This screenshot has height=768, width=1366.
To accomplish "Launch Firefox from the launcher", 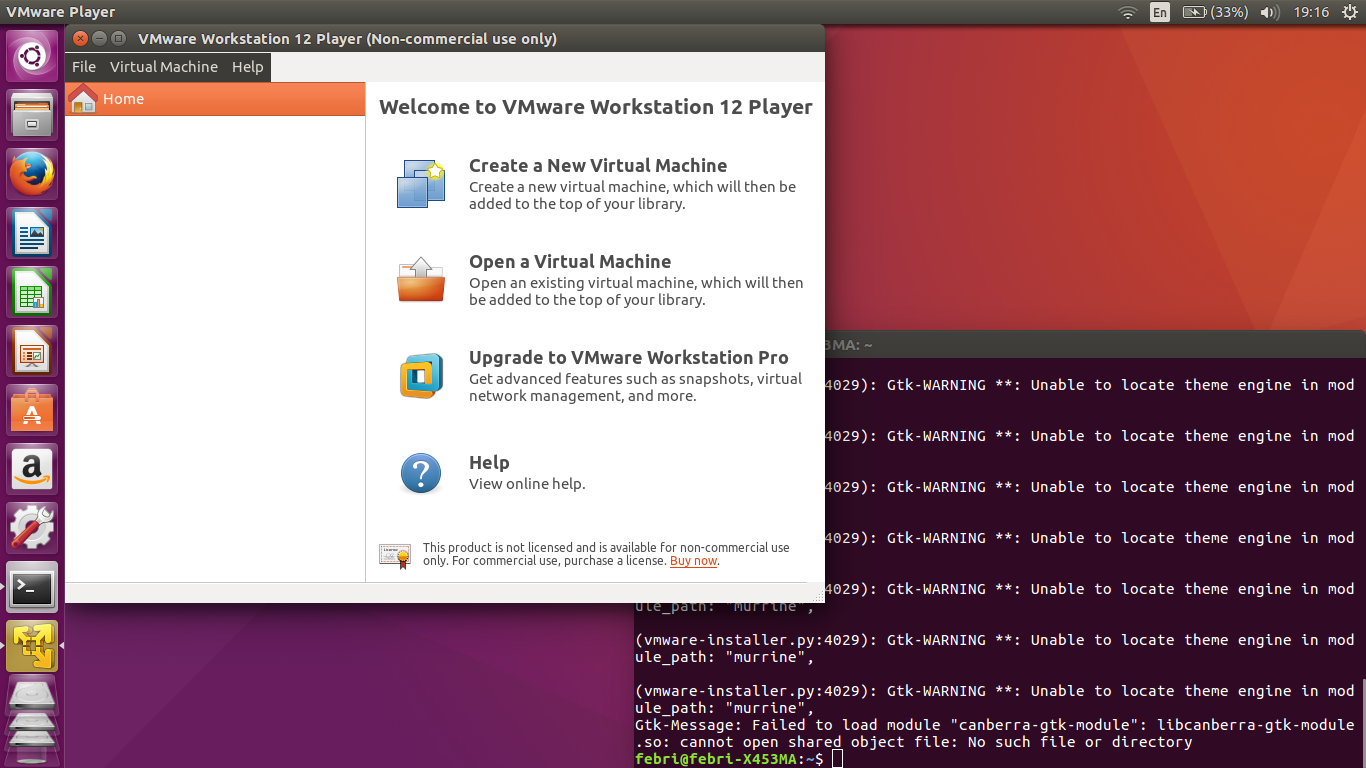I will [33, 173].
